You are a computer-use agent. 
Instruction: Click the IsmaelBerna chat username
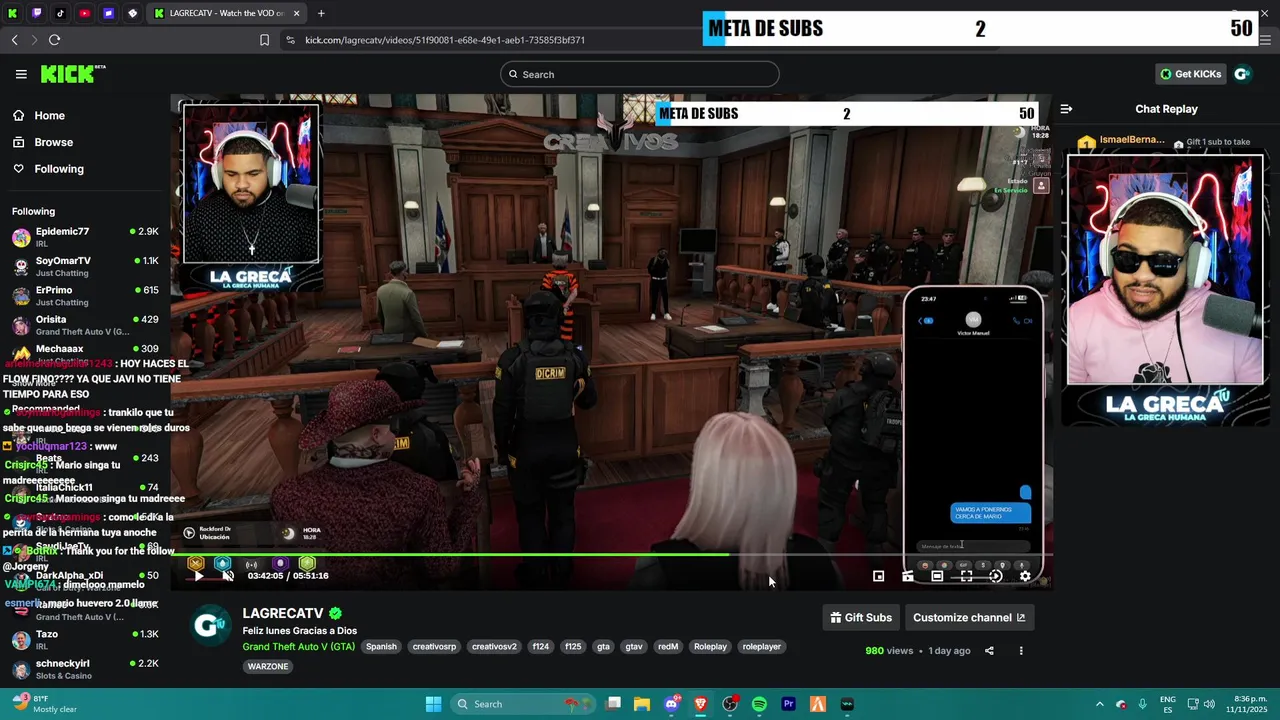(1131, 140)
